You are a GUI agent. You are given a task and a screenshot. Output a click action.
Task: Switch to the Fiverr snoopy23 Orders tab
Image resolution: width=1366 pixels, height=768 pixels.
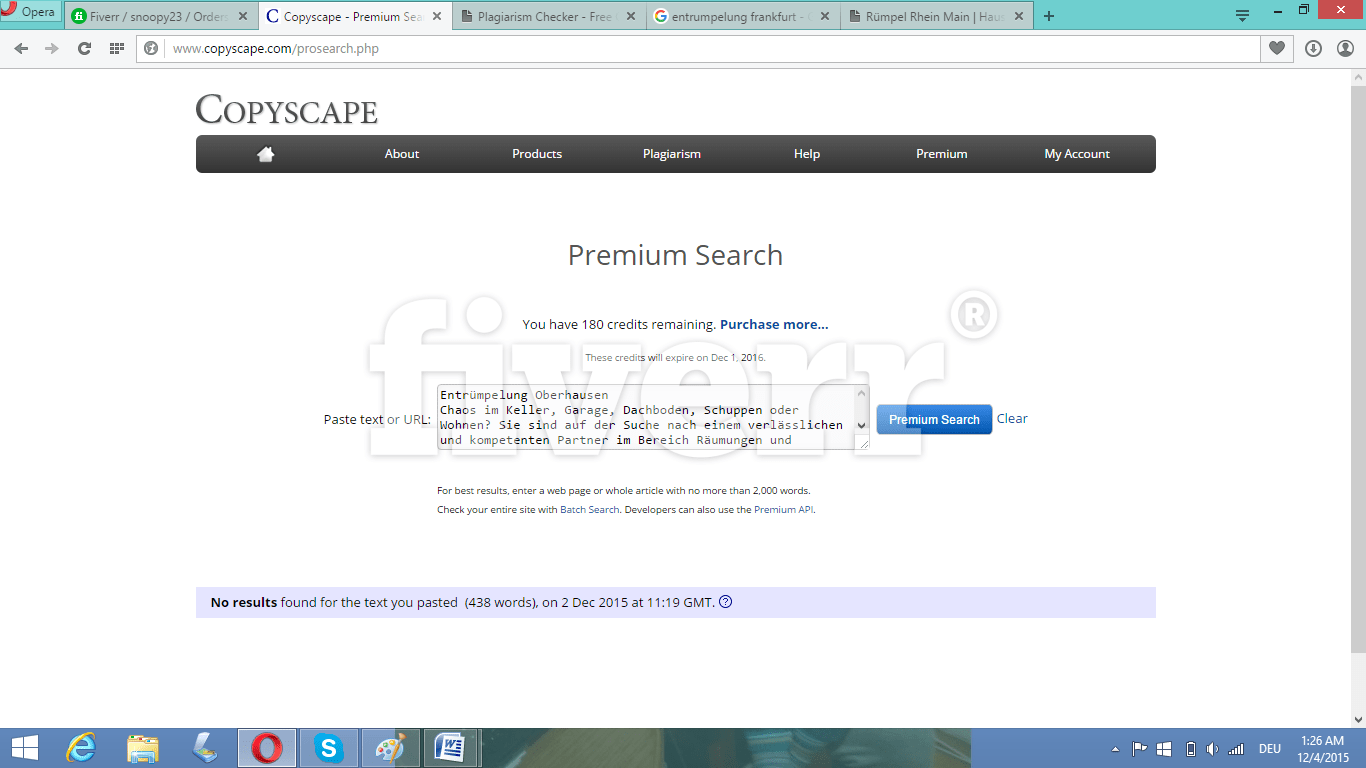tap(158, 17)
